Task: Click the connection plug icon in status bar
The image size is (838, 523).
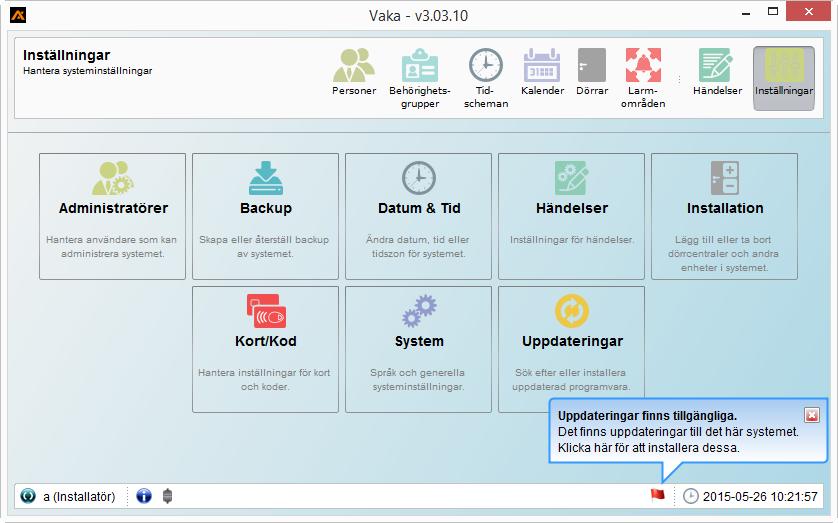Action: point(167,496)
